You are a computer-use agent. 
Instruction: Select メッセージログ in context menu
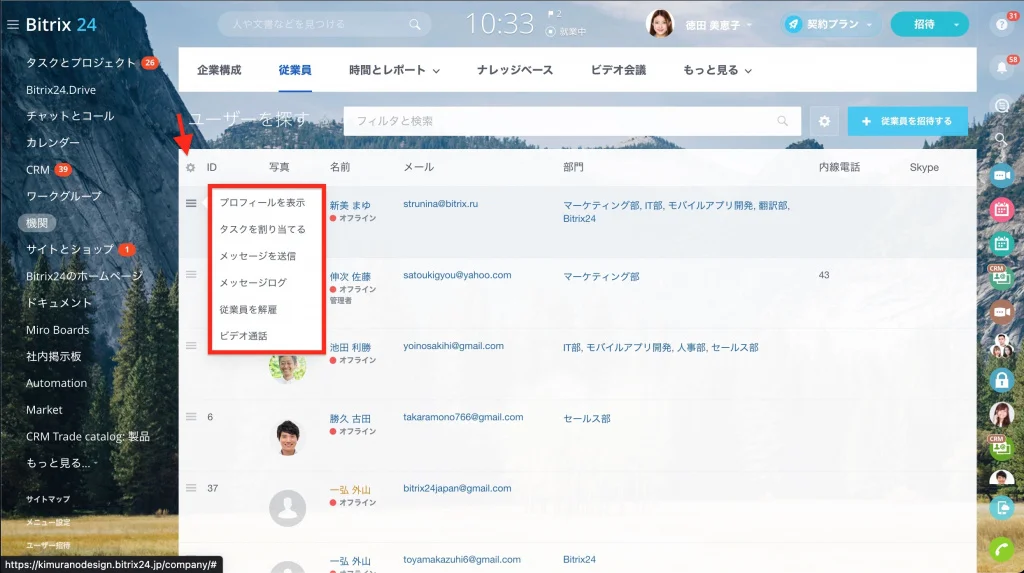point(253,283)
